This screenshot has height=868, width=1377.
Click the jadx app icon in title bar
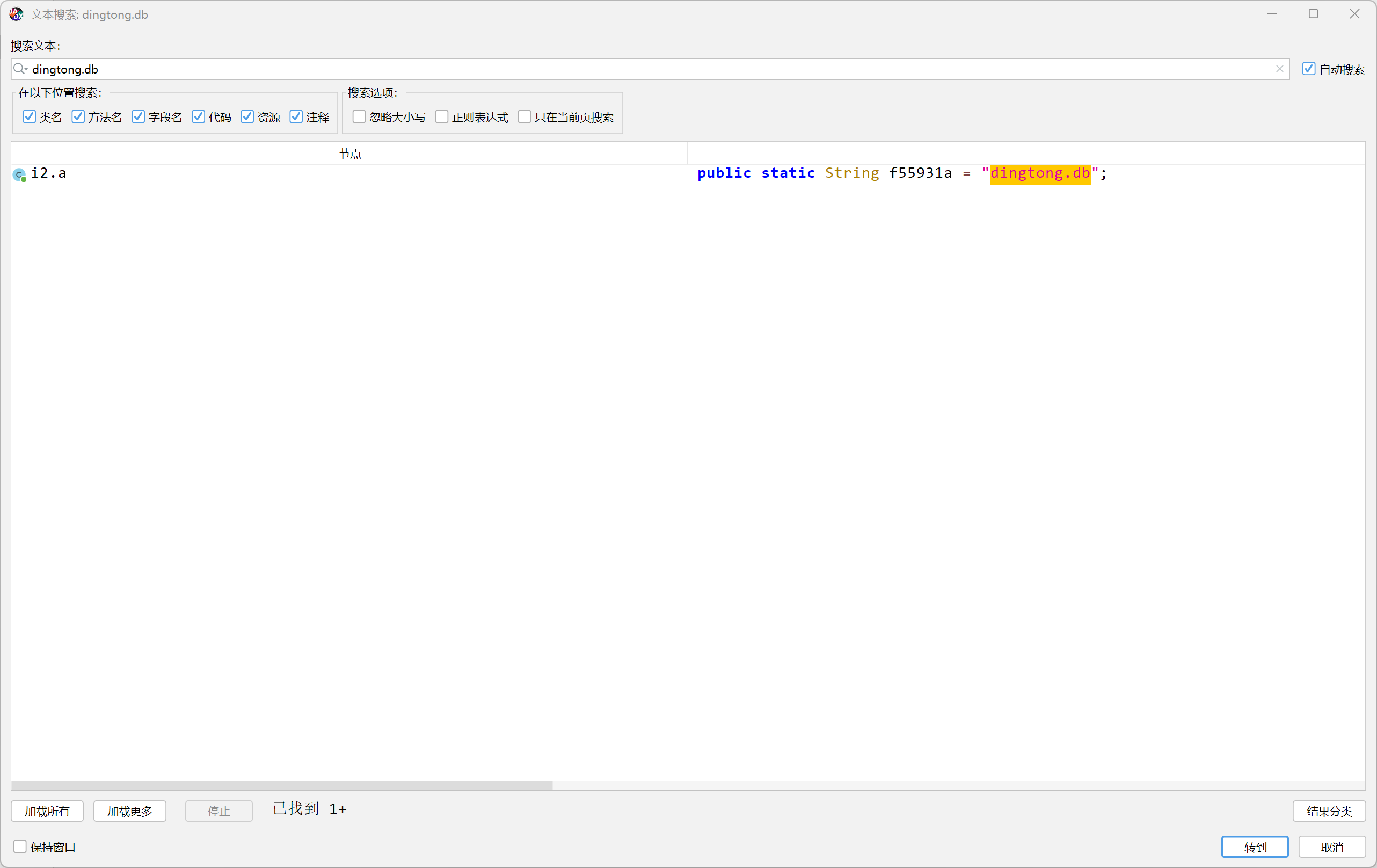pyautogui.click(x=16, y=14)
